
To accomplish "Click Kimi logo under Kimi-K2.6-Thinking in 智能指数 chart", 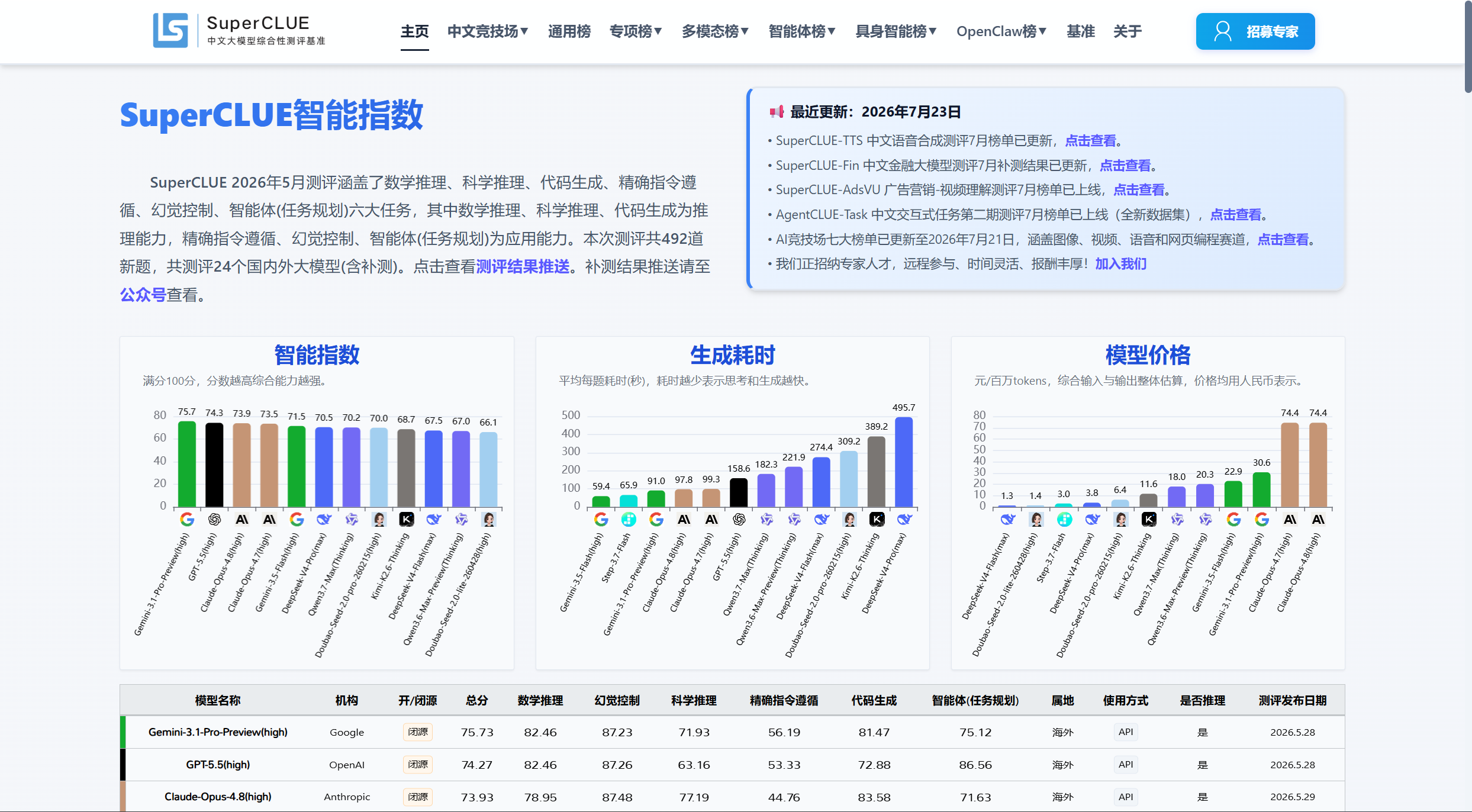I will point(407,520).
